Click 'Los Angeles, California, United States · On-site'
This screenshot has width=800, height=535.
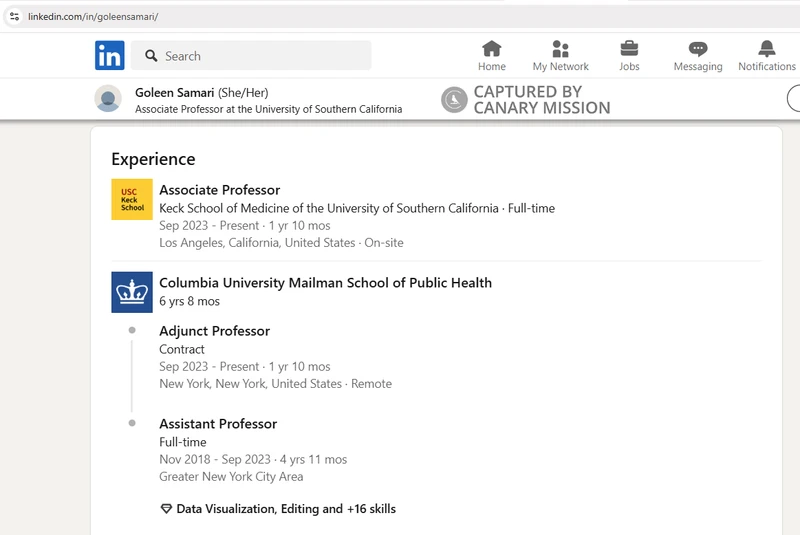(x=281, y=243)
